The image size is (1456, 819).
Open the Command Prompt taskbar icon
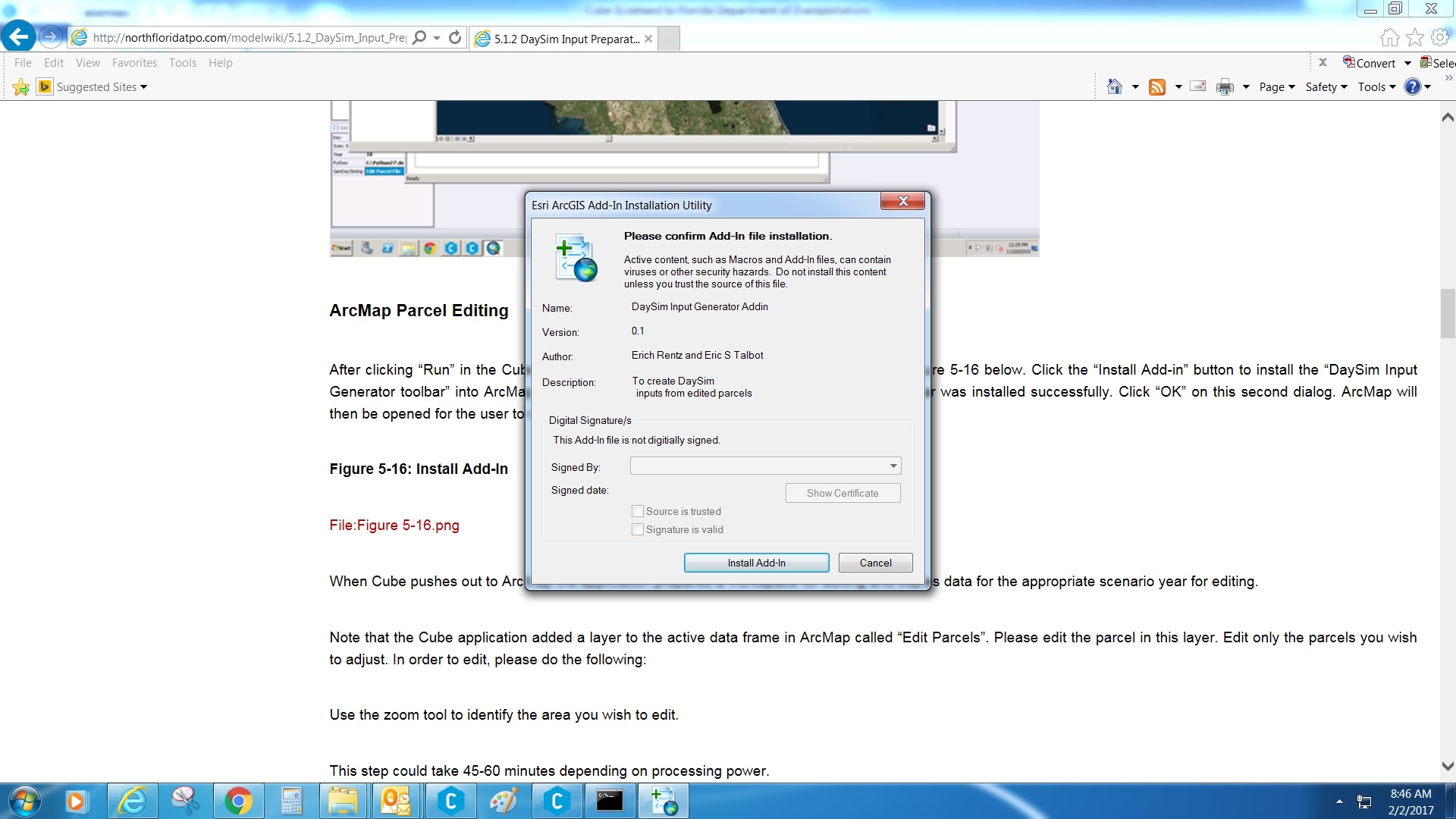[x=610, y=801]
